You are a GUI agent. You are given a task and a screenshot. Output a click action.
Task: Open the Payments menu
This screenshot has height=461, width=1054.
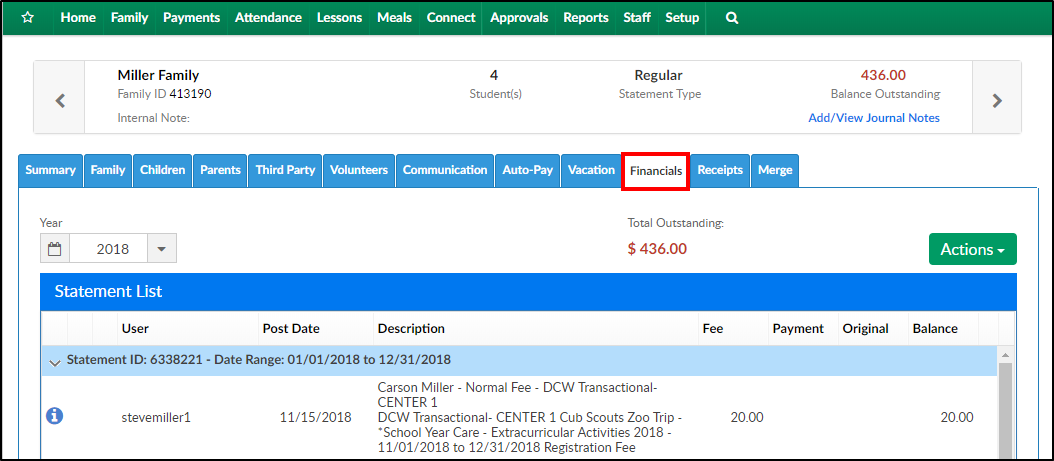click(191, 18)
